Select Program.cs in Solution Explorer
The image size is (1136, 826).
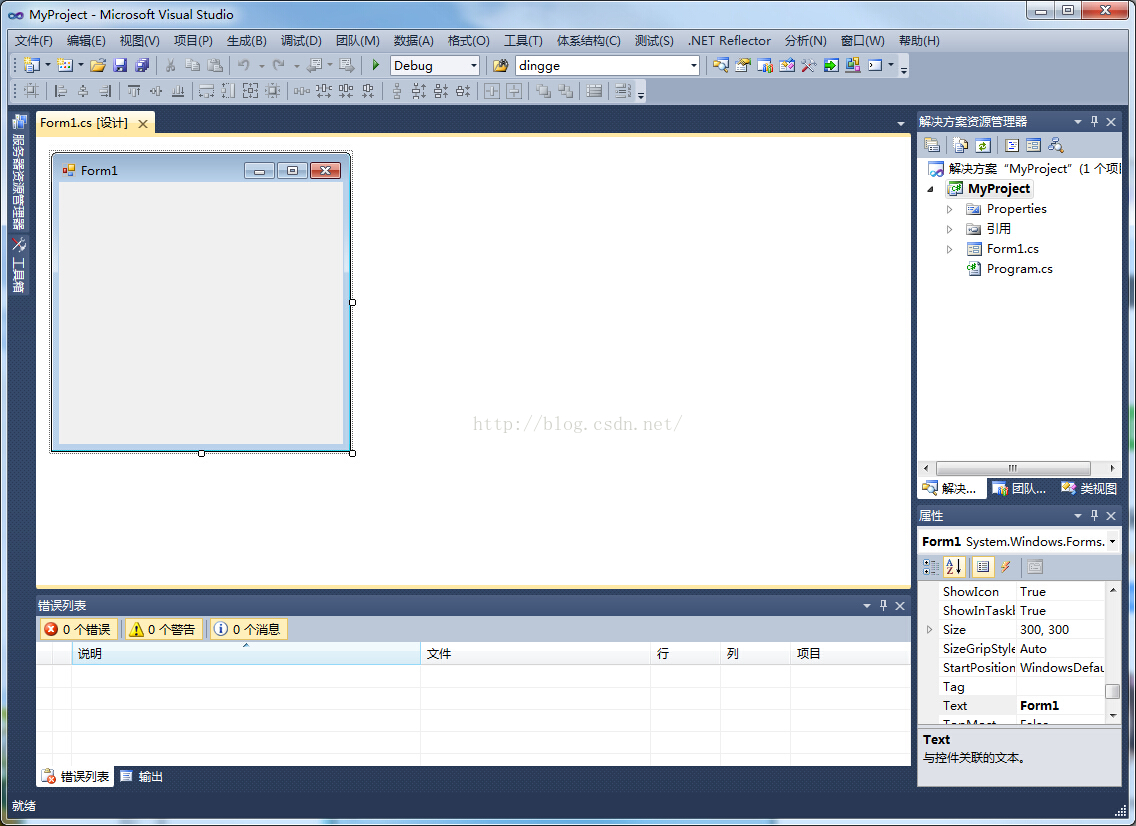click(x=1019, y=269)
